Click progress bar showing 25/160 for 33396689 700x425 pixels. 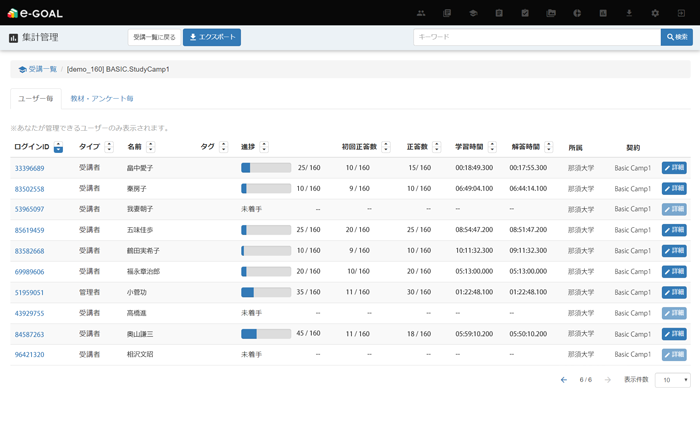(266, 168)
